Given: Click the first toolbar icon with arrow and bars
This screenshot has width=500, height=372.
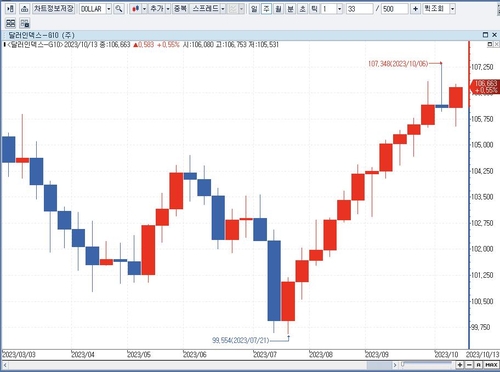Looking at the screenshot, I should pyautogui.click(x=11, y=9).
